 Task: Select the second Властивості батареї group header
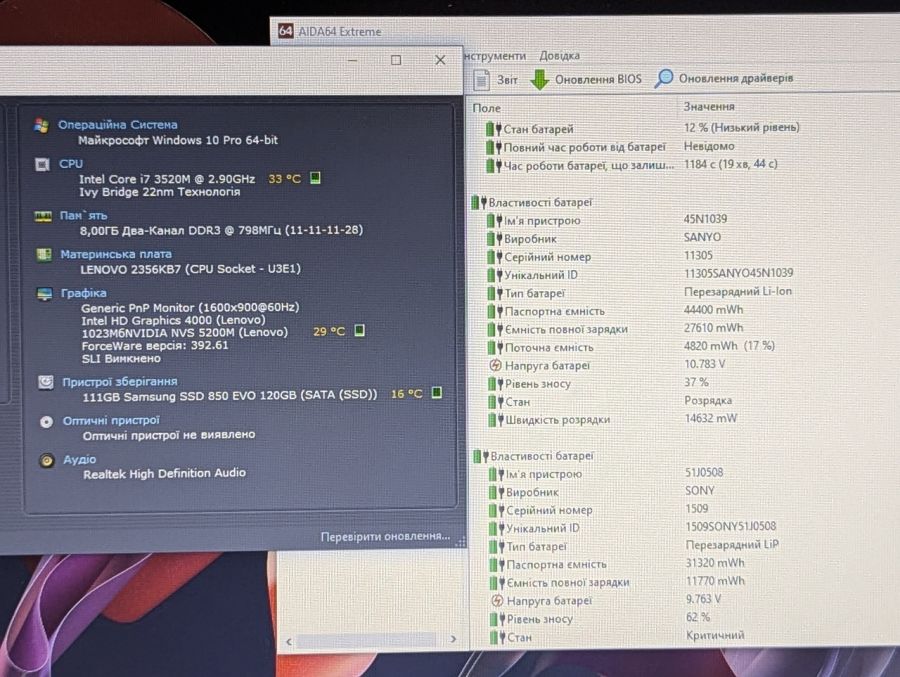click(x=533, y=456)
